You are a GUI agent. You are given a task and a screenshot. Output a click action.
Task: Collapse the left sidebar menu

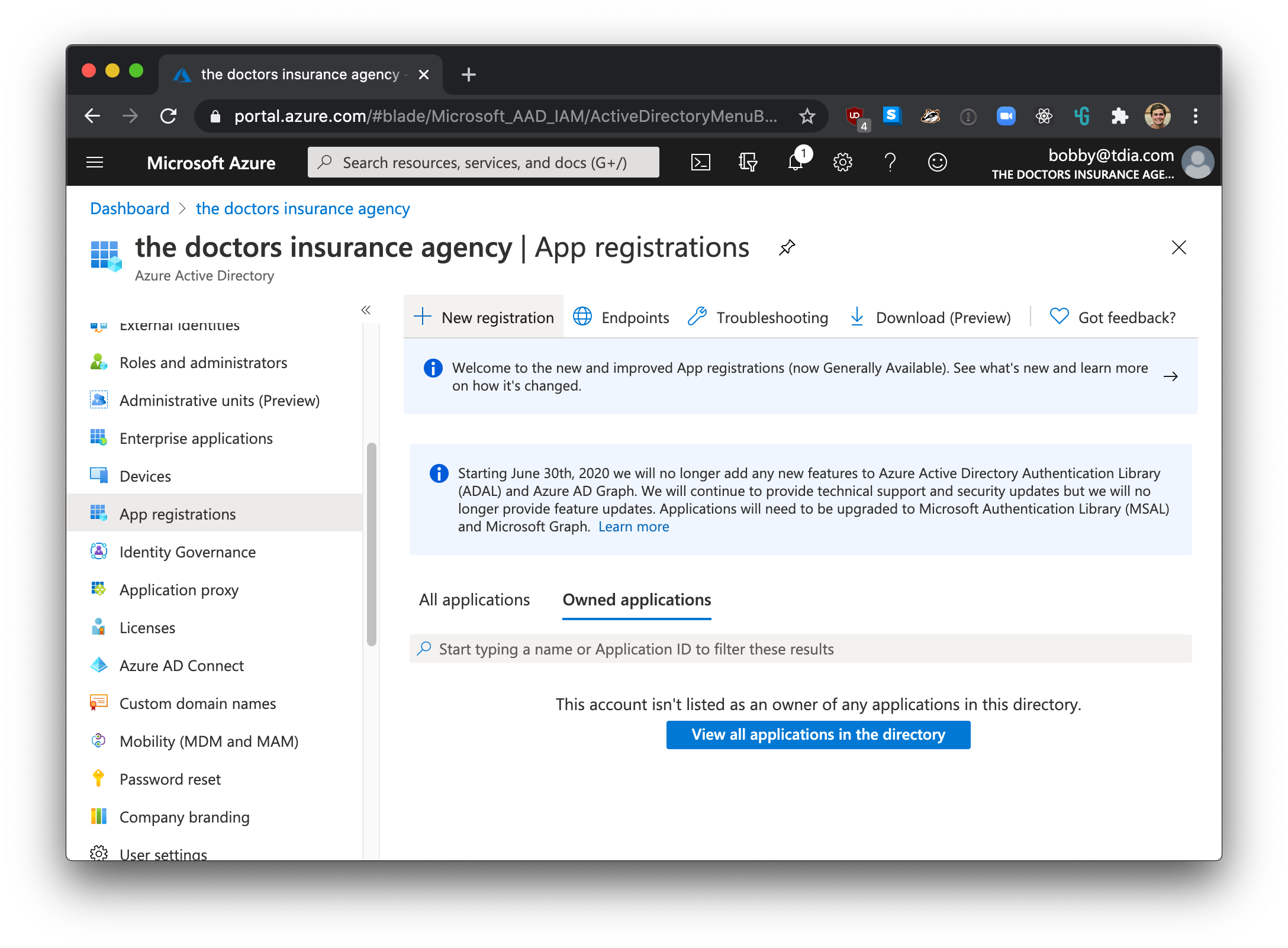tap(366, 310)
